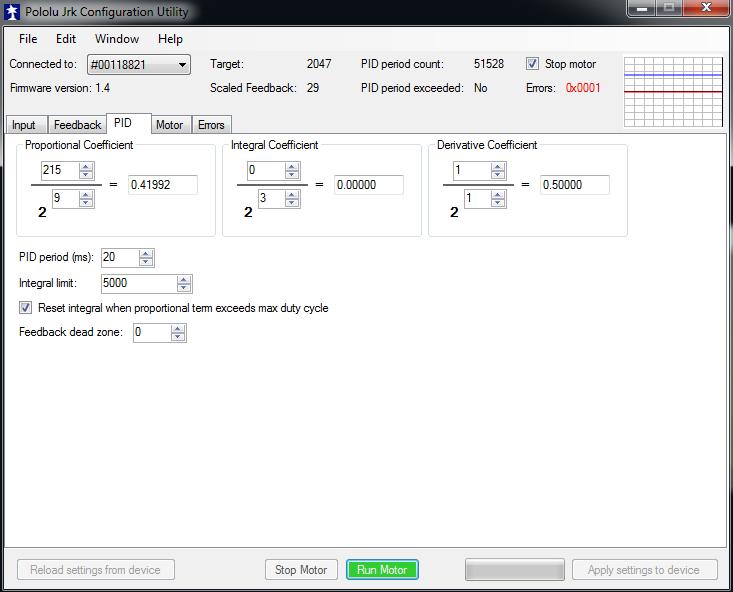Increase Integral Coefficient multiplier with up arrow
This screenshot has width=733, height=592.
pyautogui.click(x=292, y=166)
